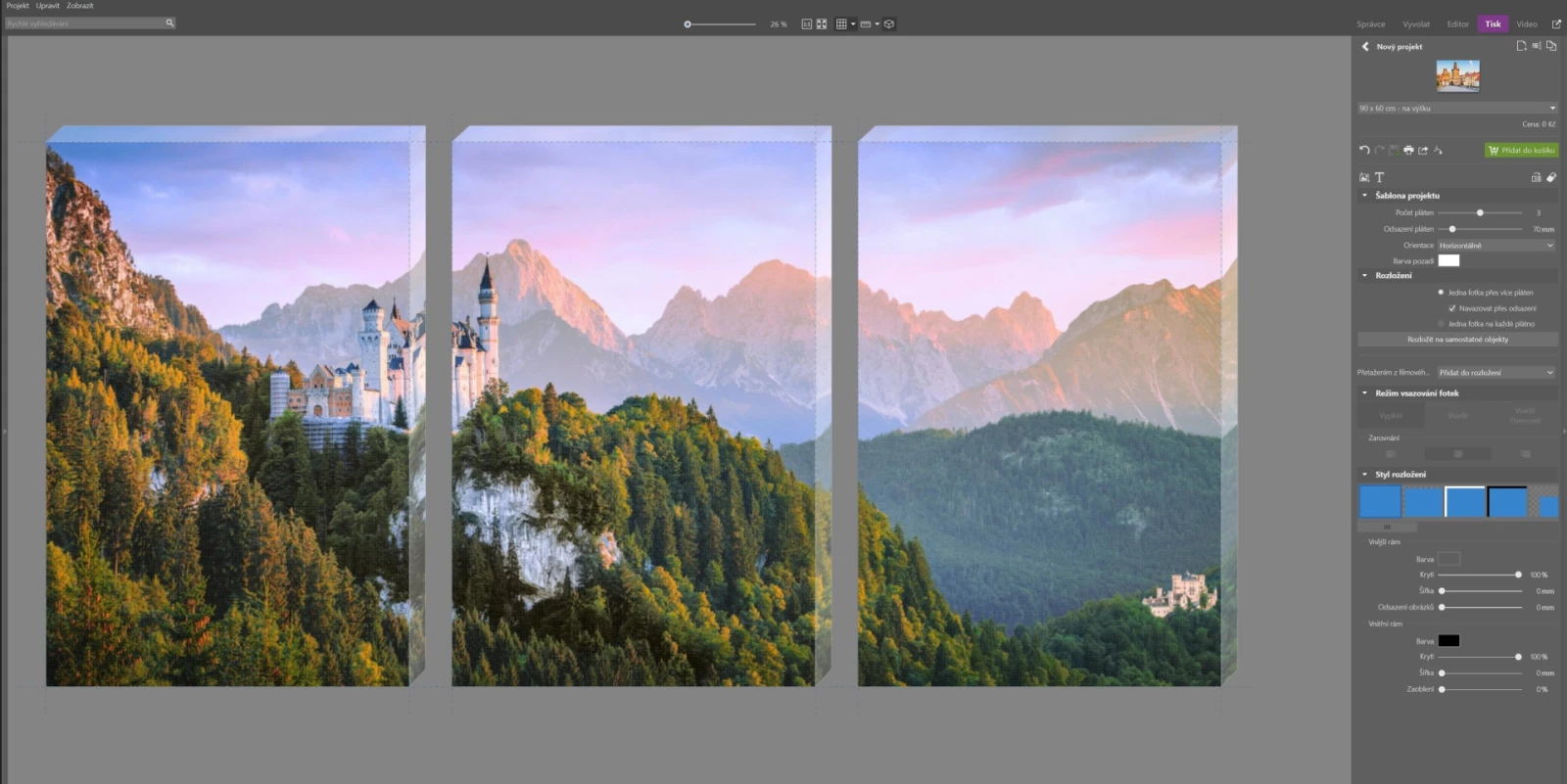Click the new project page icon

(1521, 46)
